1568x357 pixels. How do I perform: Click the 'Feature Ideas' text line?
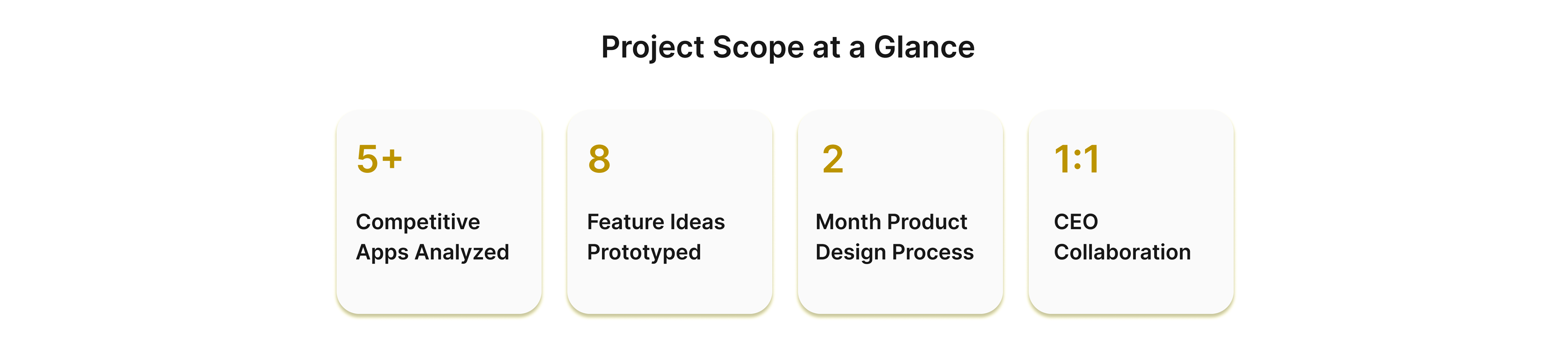[655, 222]
